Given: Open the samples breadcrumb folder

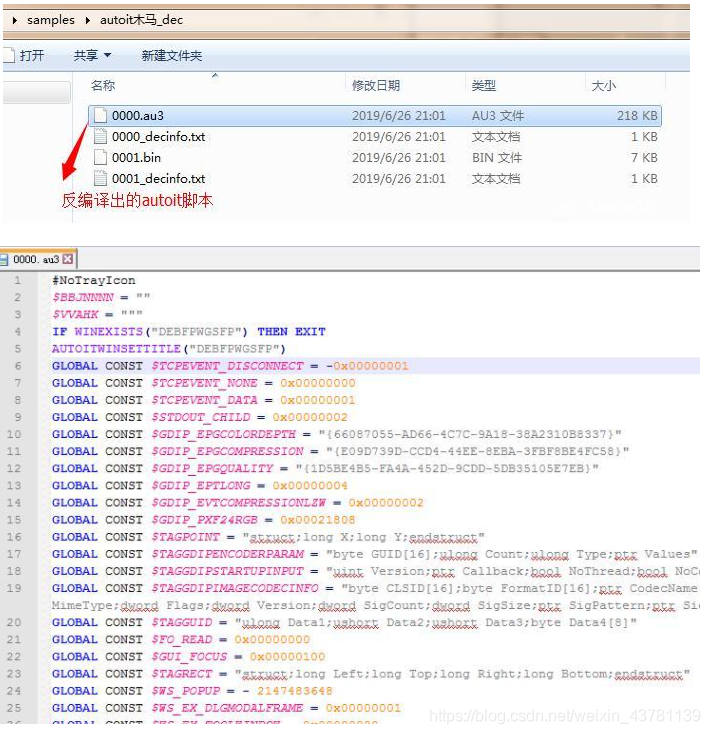Looking at the screenshot, I should point(51,20).
